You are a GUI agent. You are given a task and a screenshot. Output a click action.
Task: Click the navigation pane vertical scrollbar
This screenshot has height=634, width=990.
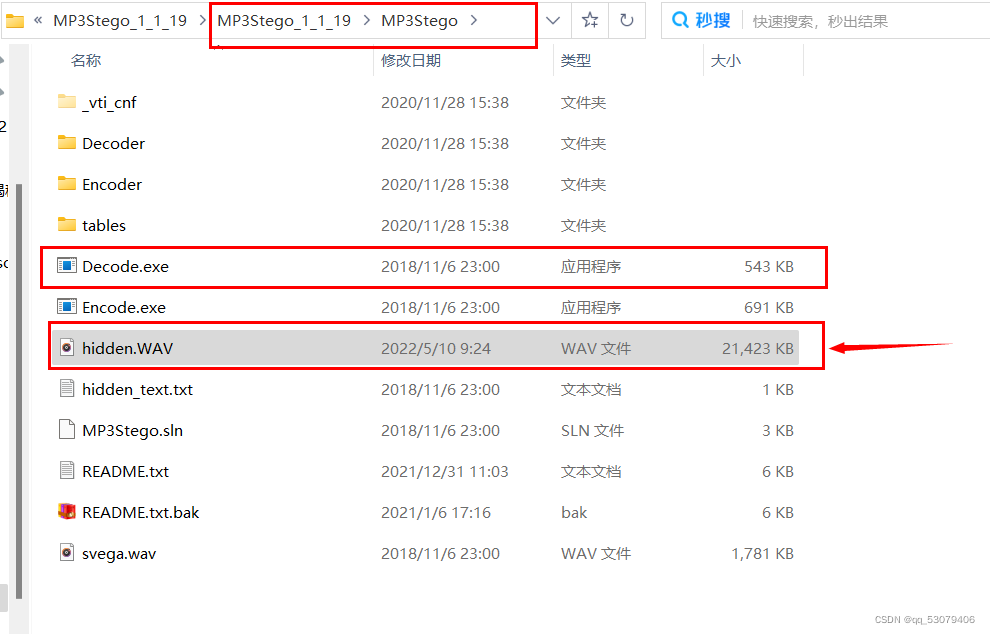click(x=19, y=392)
